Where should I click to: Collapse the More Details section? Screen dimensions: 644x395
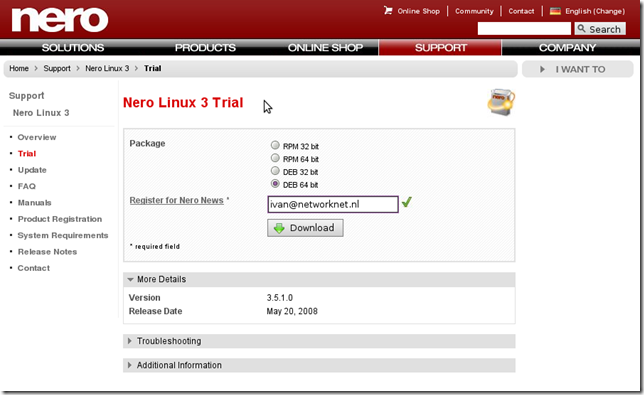point(319,279)
